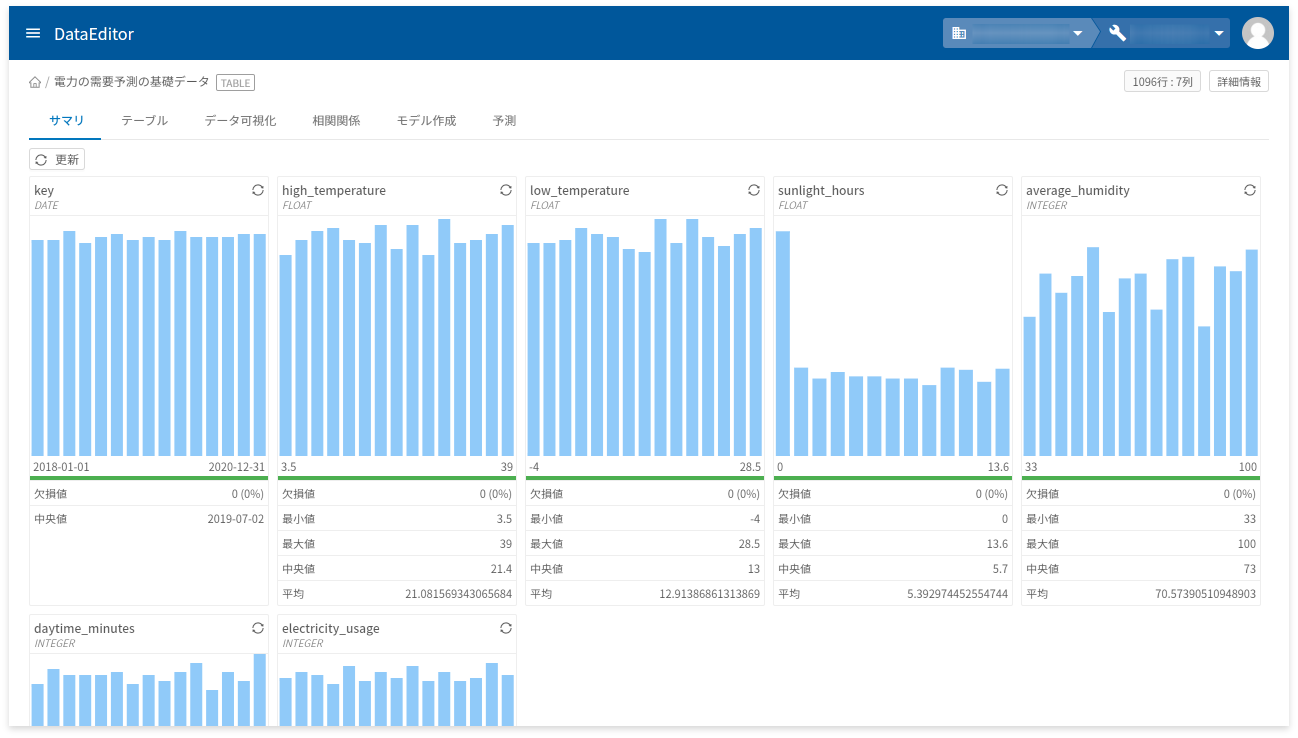The width and height of the screenshot is (1298, 738).
Task: Refresh the average_humidity column card
Action: pyautogui.click(x=1250, y=190)
